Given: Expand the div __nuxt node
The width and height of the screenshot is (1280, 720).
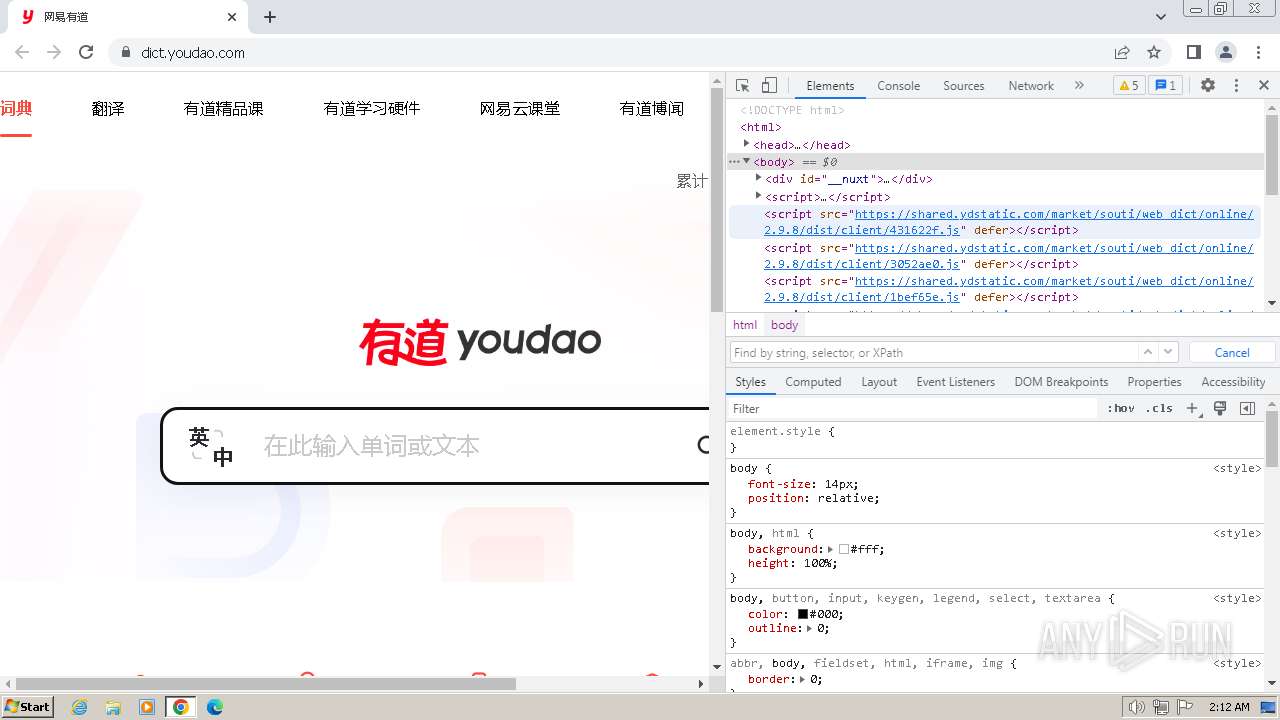Looking at the screenshot, I should 759,178.
